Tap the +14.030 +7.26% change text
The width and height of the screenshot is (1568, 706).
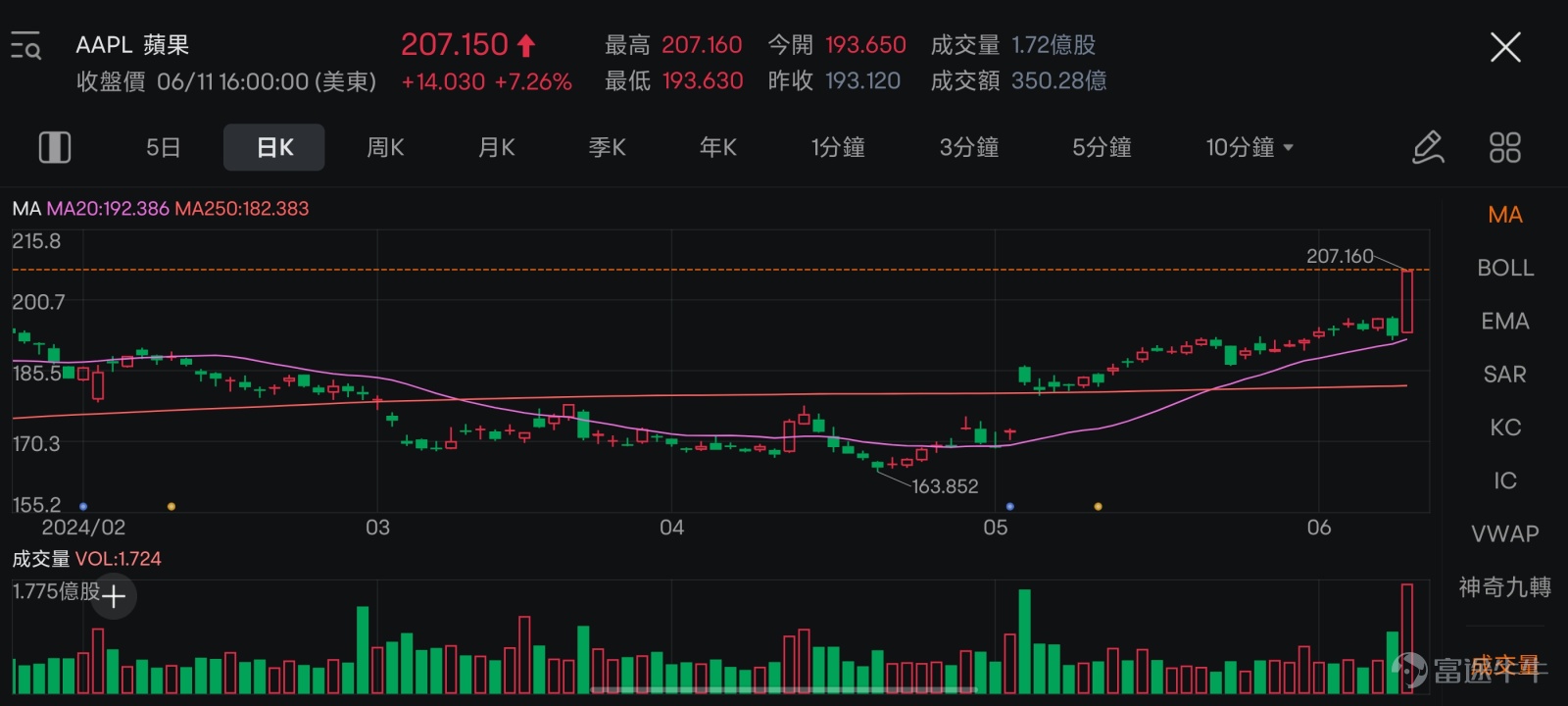click(486, 81)
